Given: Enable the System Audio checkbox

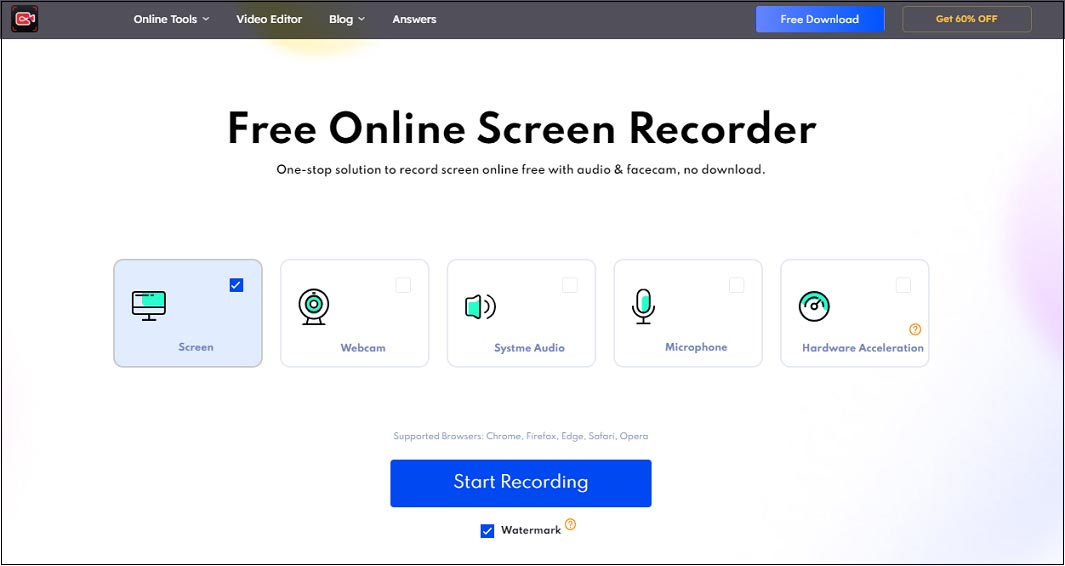Looking at the screenshot, I should [x=570, y=285].
